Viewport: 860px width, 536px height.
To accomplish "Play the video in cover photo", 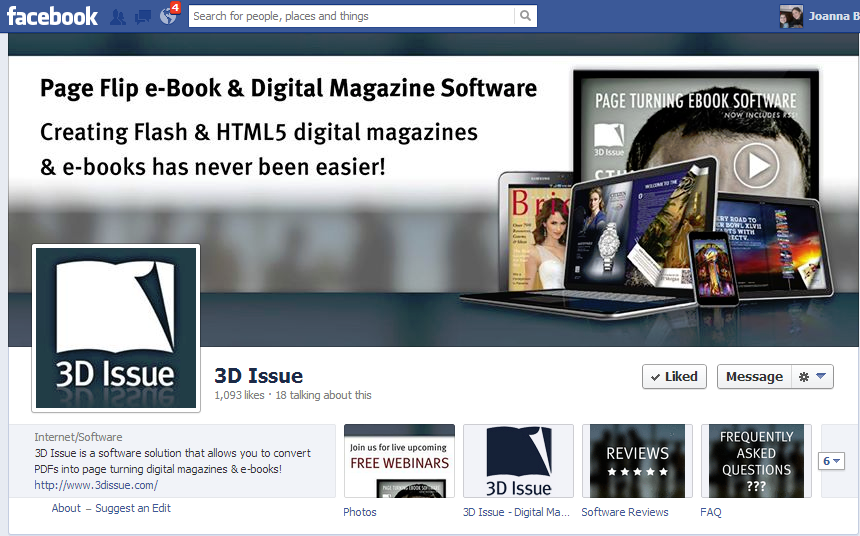I will point(756,165).
